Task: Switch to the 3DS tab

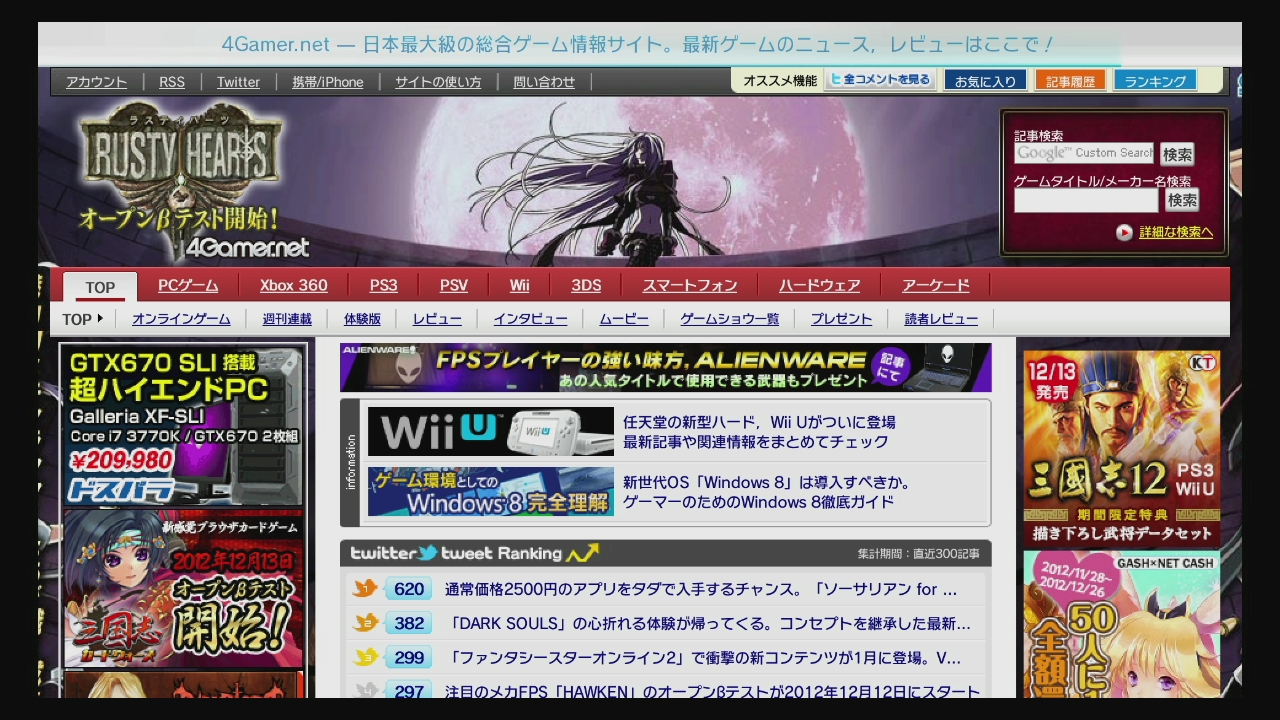Action: click(586, 285)
